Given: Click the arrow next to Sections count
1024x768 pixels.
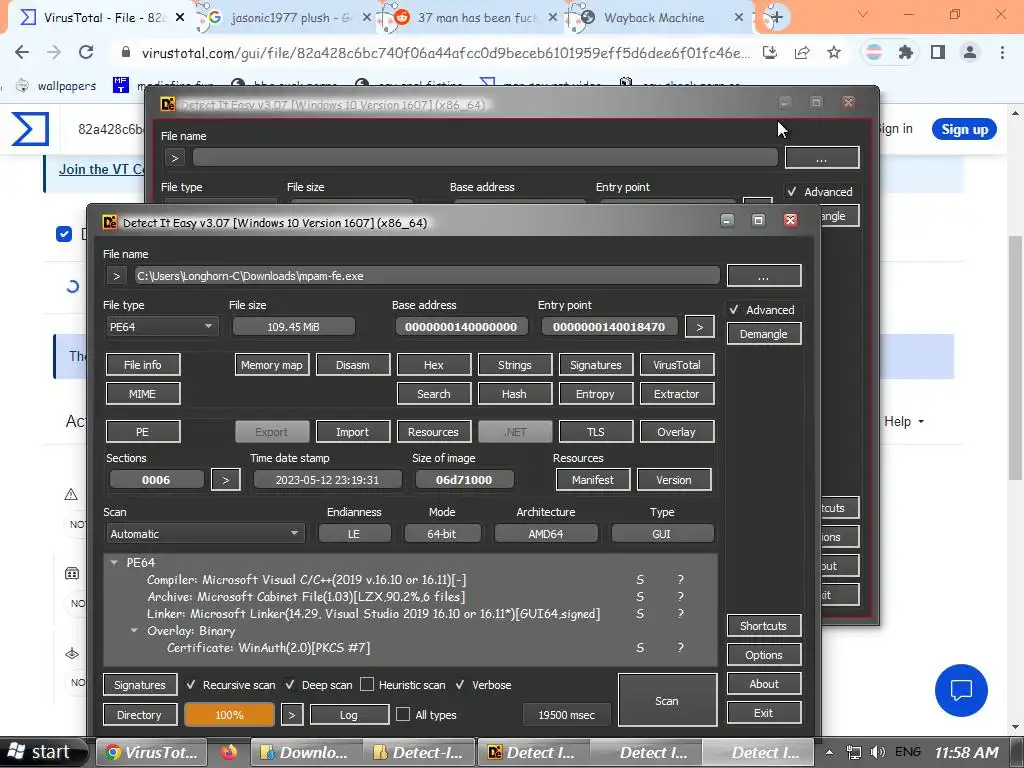Looking at the screenshot, I should point(225,479).
